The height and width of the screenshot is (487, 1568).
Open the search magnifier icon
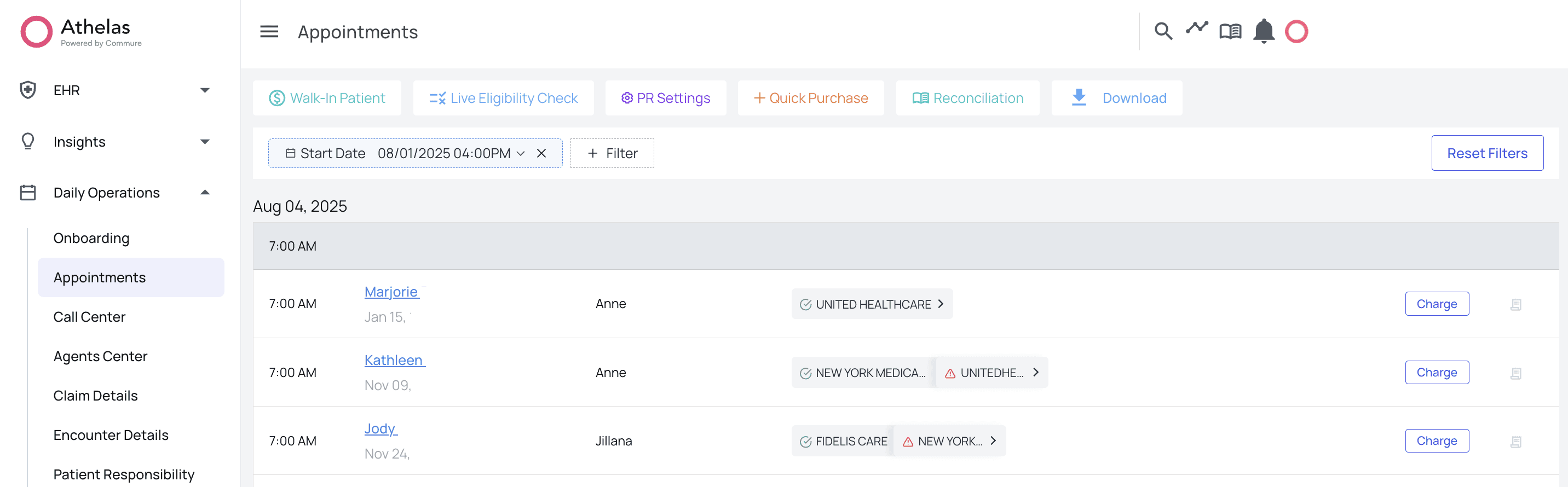coord(1163,31)
